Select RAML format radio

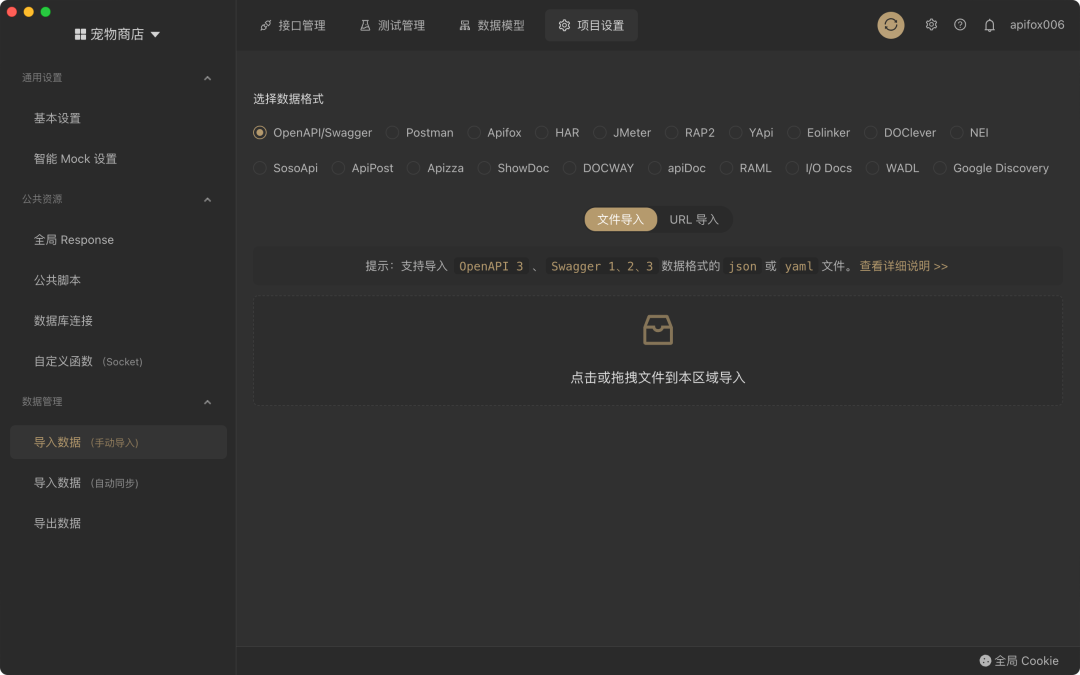pos(726,168)
